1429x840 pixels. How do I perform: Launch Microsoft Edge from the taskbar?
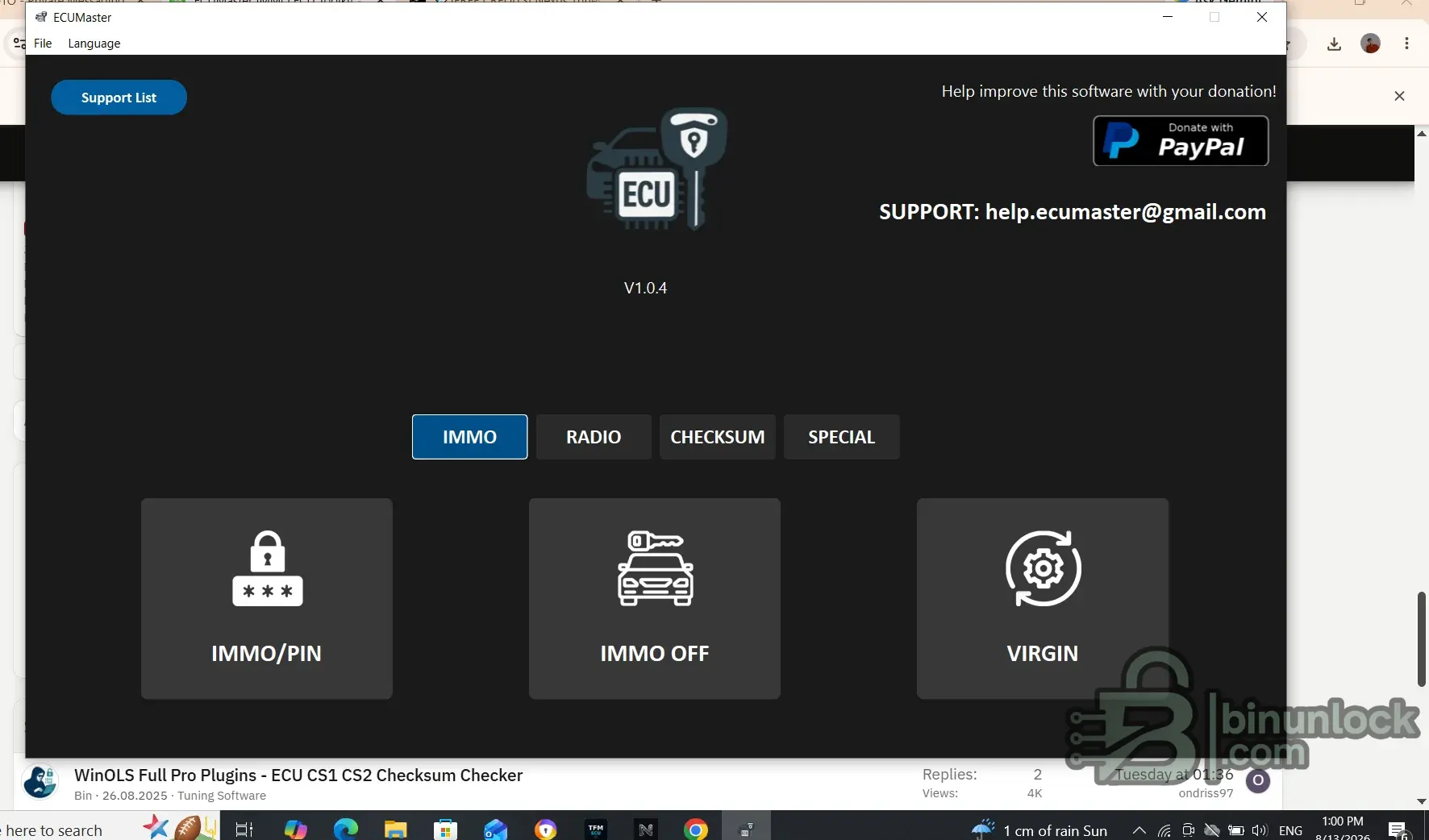pos(346,829)
